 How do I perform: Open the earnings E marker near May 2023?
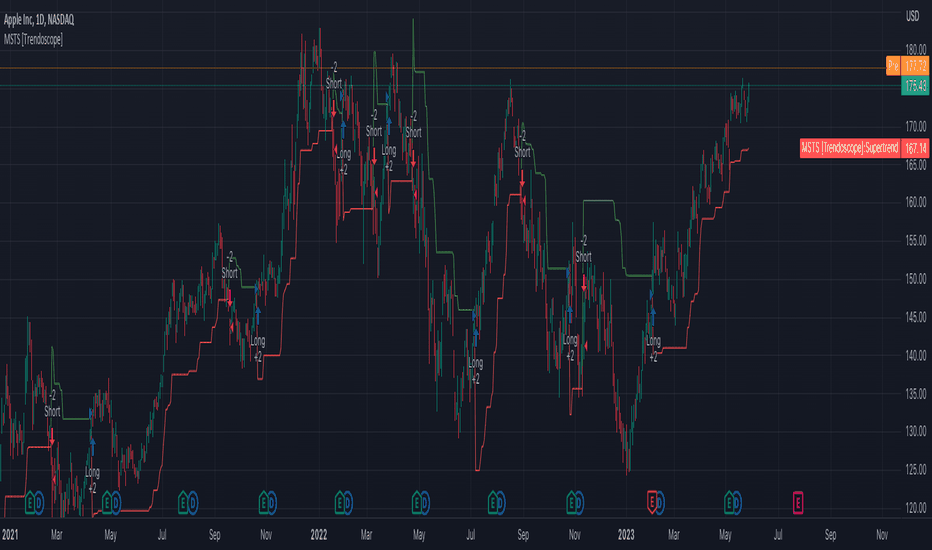click(x=729, y=503)
